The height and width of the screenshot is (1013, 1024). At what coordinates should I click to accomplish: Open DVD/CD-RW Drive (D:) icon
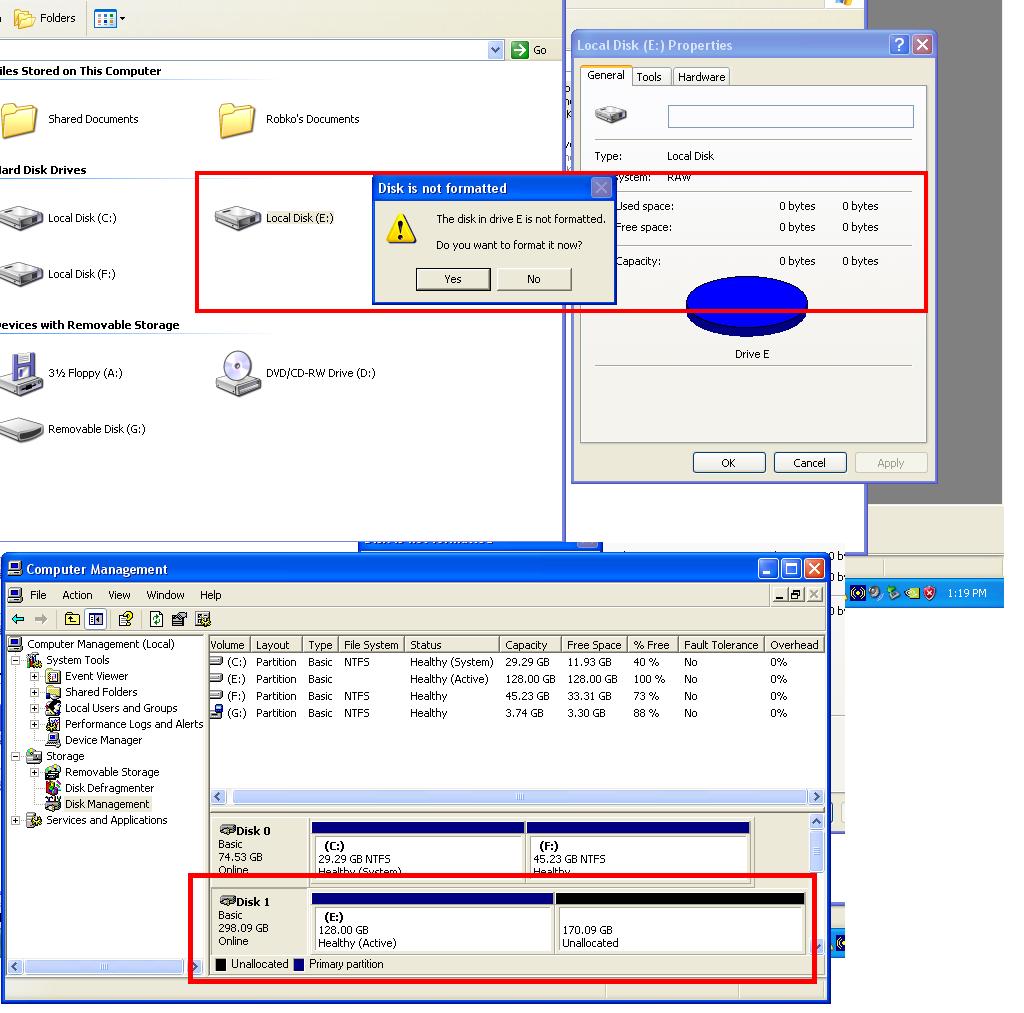[238, 373]
